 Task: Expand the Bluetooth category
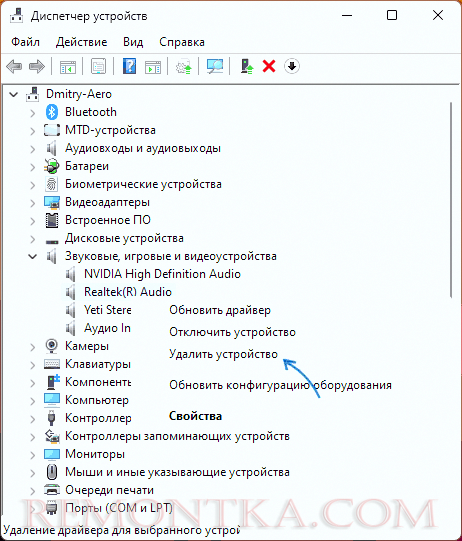[32, 112]
